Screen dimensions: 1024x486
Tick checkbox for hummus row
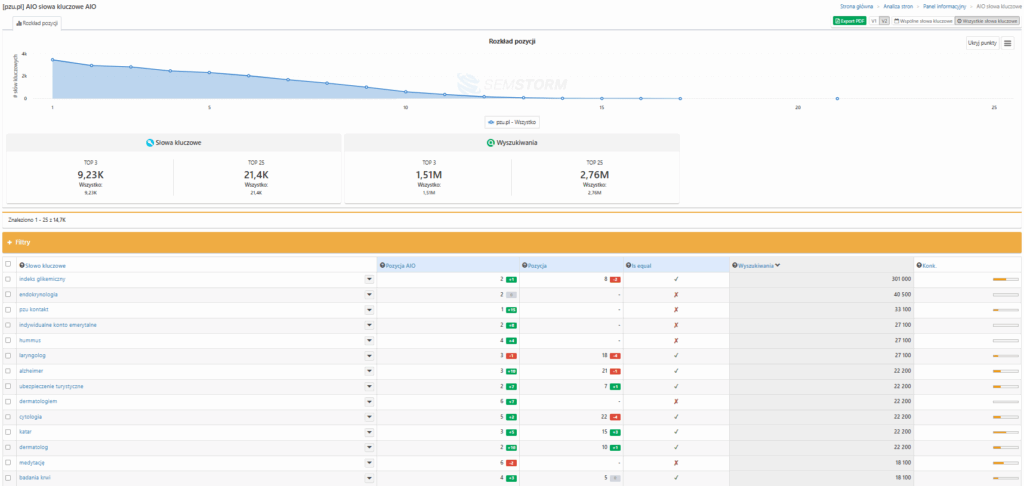(8, 340)
